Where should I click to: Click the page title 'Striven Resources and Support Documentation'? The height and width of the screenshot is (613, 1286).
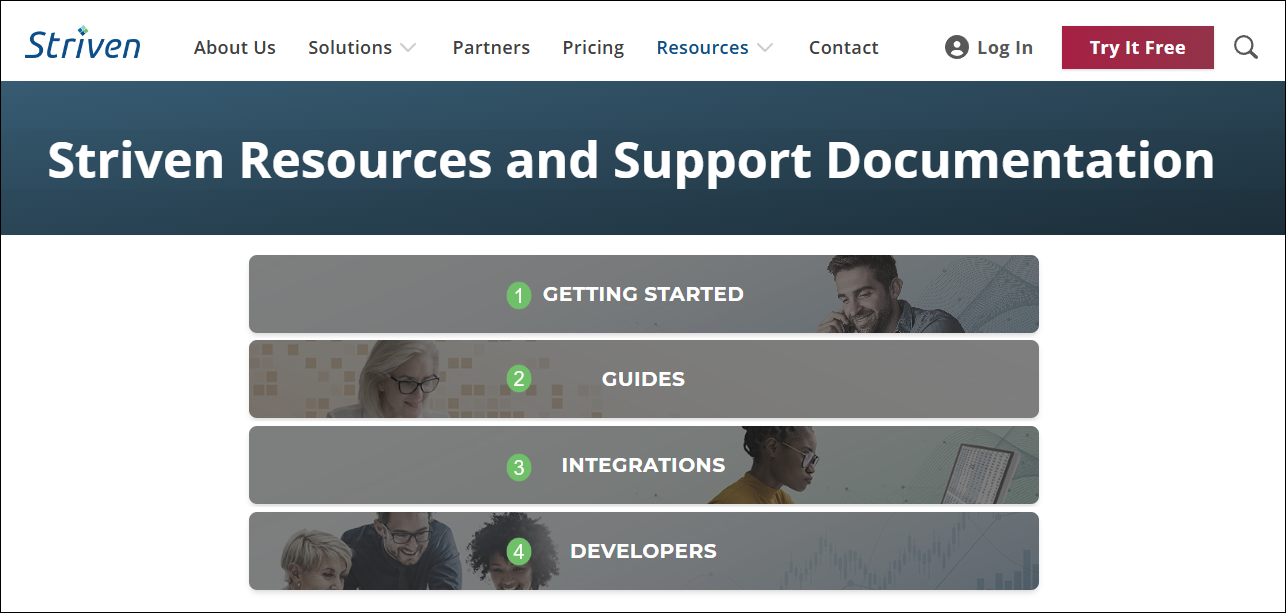(x=631, y=159)
